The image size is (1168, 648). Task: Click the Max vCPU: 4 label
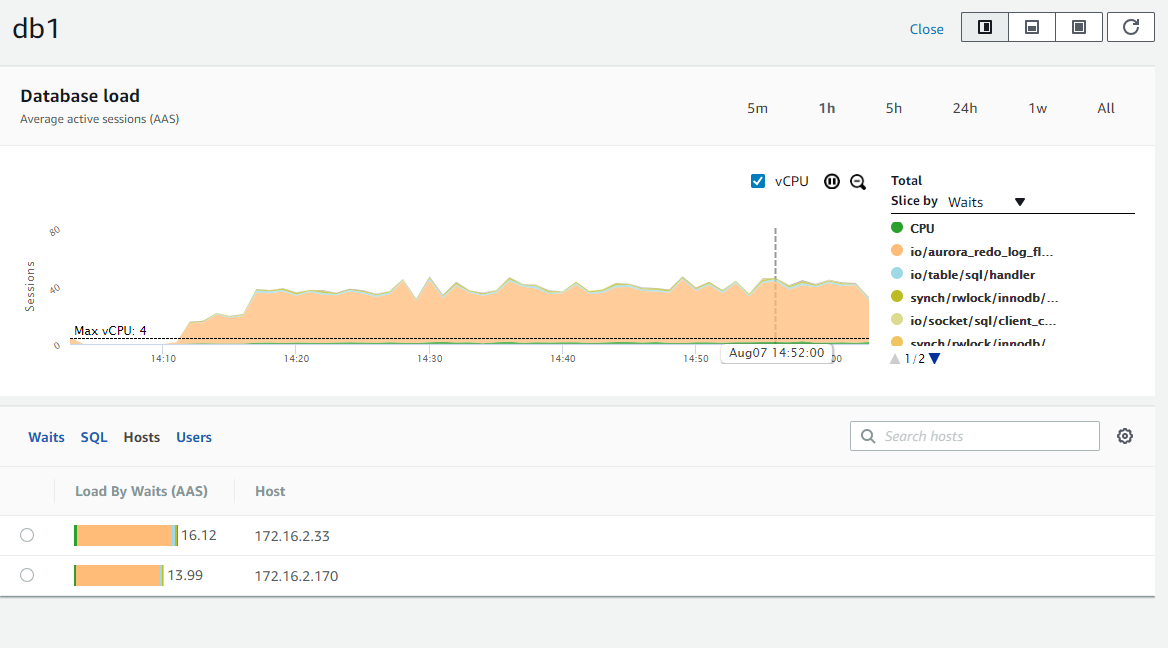point(110,331)
